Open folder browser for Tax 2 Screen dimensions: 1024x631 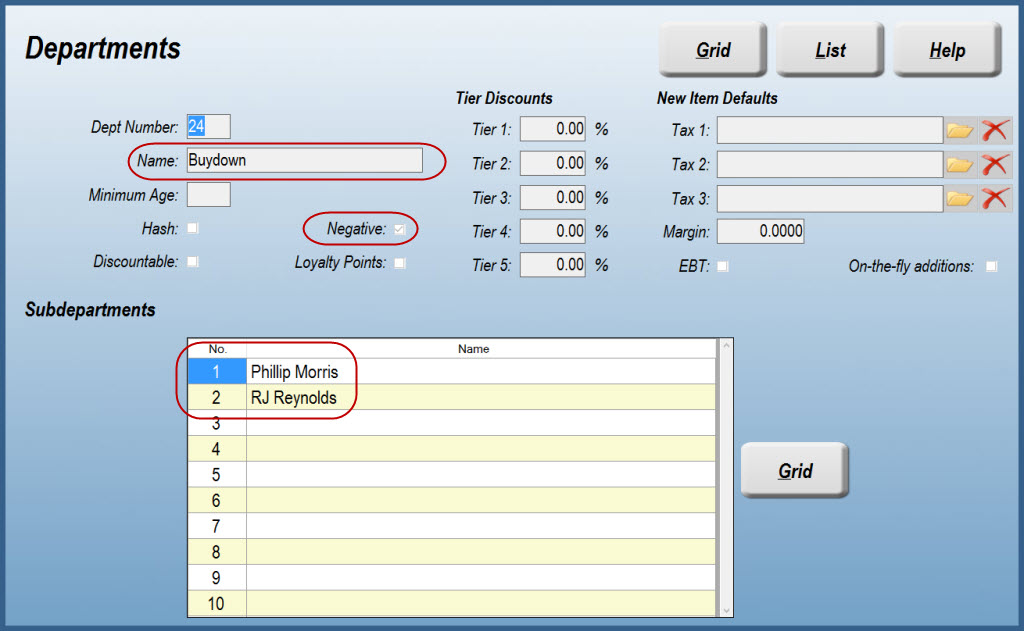(960, 165)
